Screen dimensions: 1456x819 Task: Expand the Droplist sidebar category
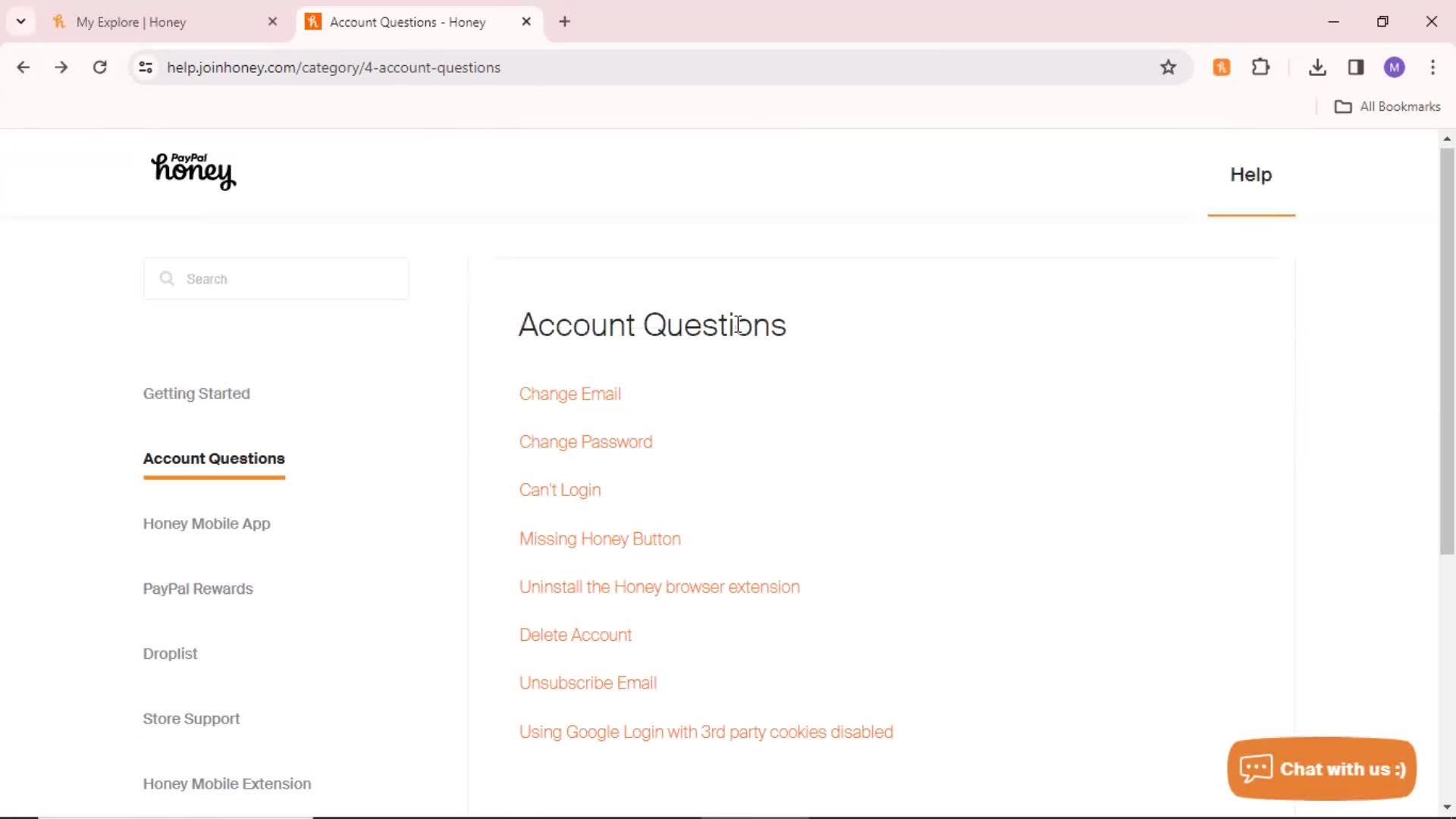(x=170, y=653)
